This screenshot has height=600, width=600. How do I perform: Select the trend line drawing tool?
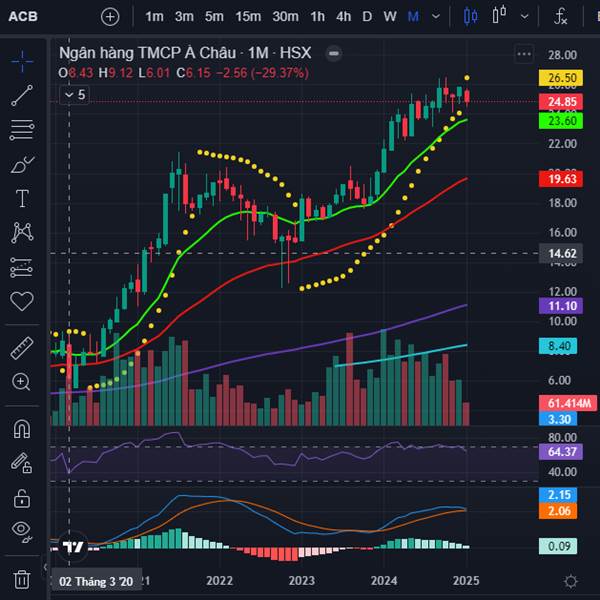tap(22, 95)
